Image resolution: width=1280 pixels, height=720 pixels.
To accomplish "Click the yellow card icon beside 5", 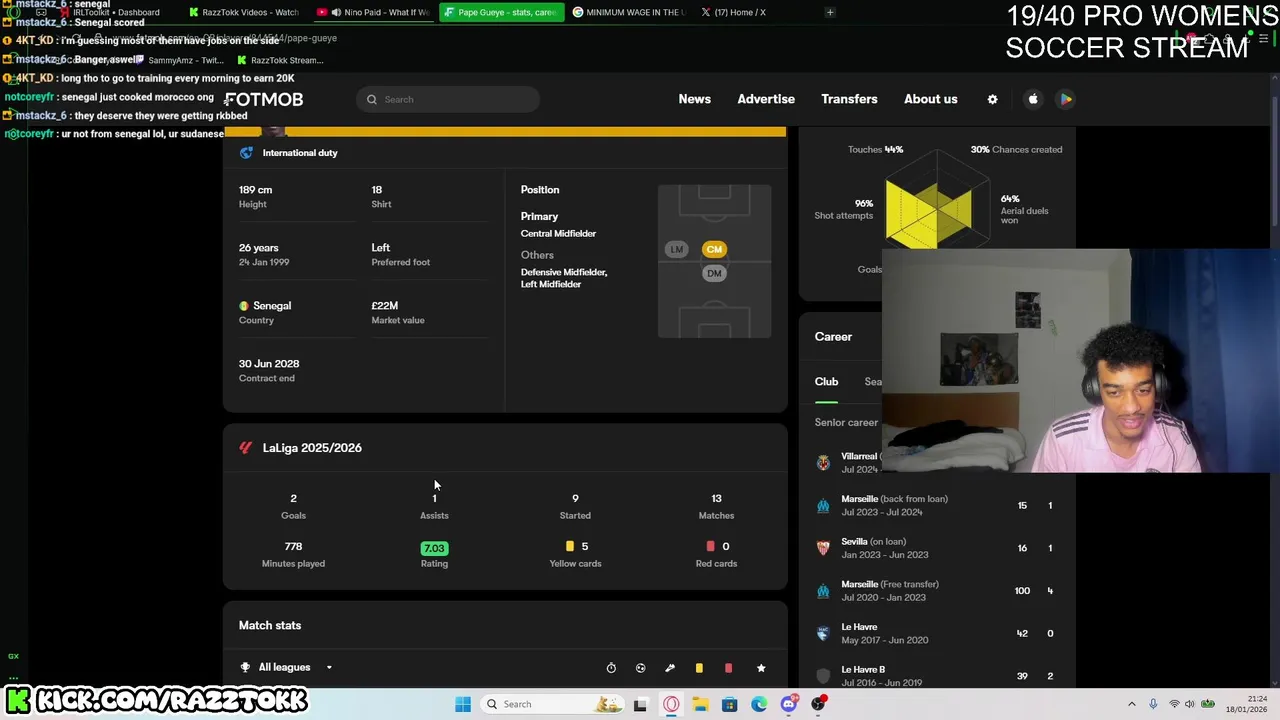I will pos(570,546).
